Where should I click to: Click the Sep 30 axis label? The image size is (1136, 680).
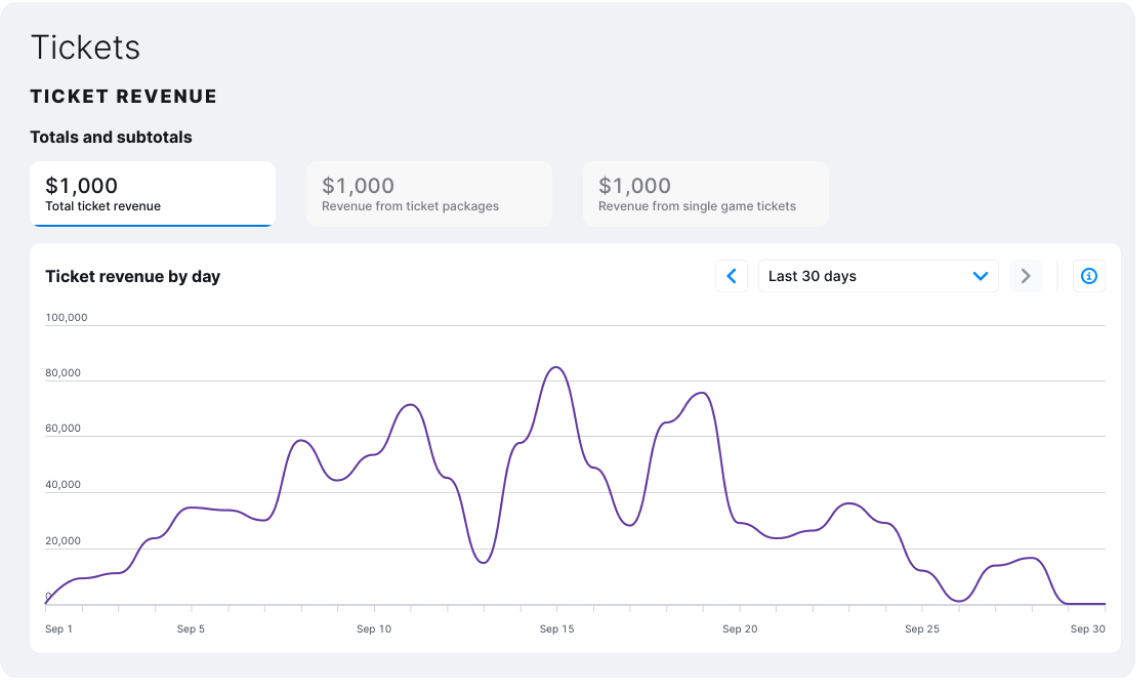pos(1087,629)
